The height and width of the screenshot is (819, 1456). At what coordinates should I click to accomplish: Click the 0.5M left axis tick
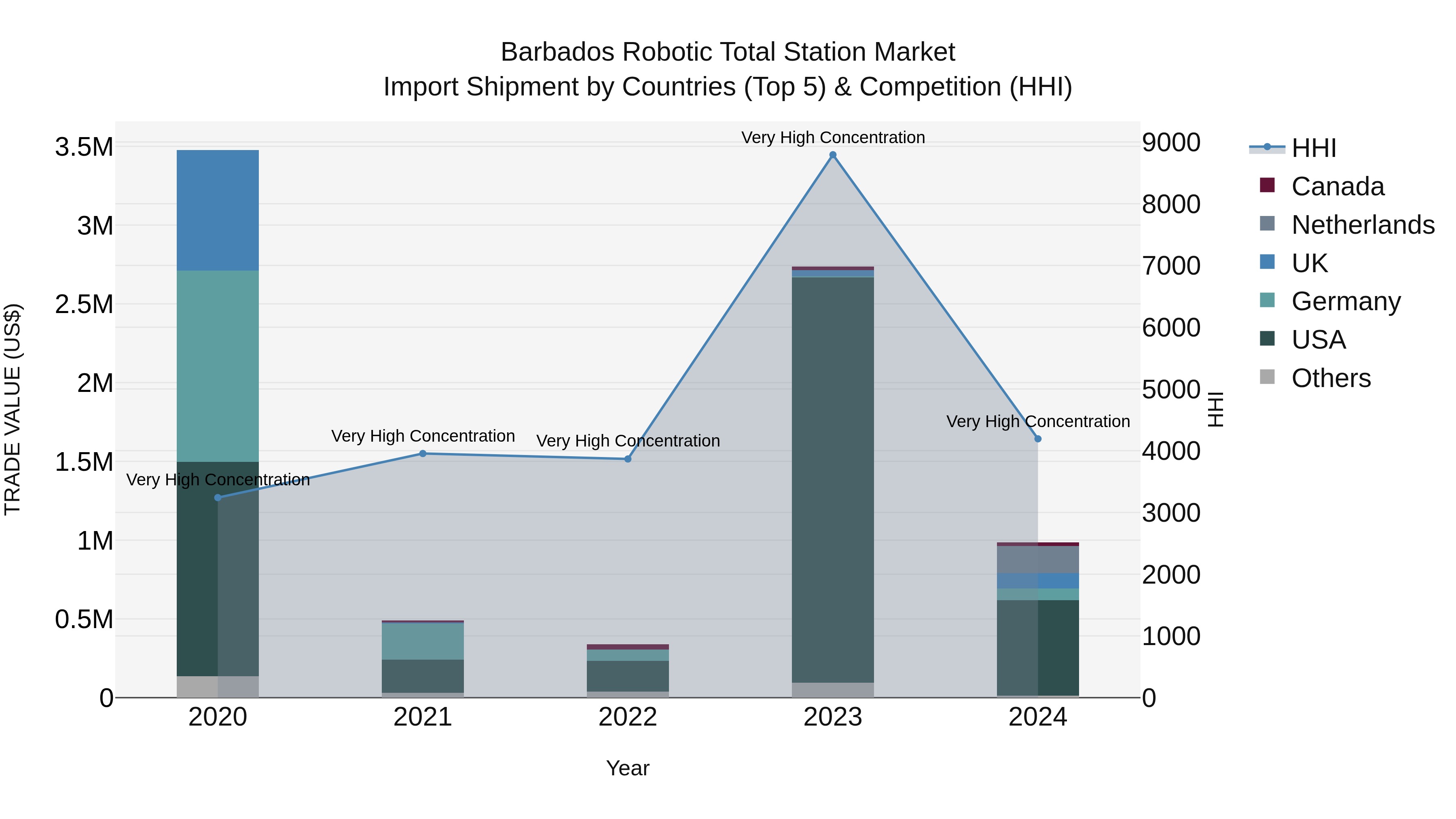coord(84,620)
